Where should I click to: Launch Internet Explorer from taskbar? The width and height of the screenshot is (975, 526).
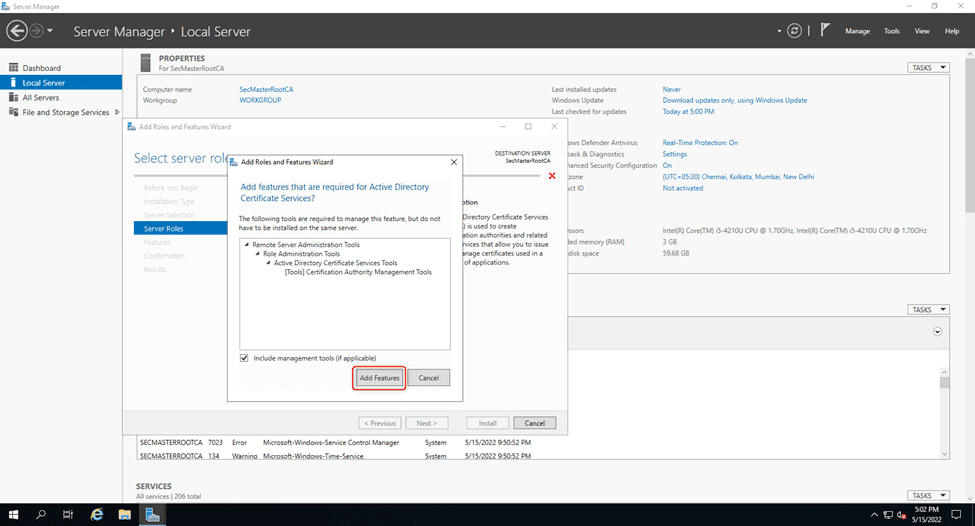coord(97,515)
